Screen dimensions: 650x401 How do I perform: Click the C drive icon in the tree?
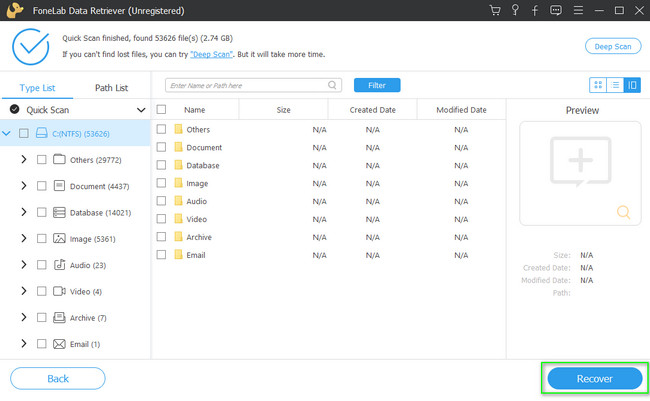click(x=41, y=133)
